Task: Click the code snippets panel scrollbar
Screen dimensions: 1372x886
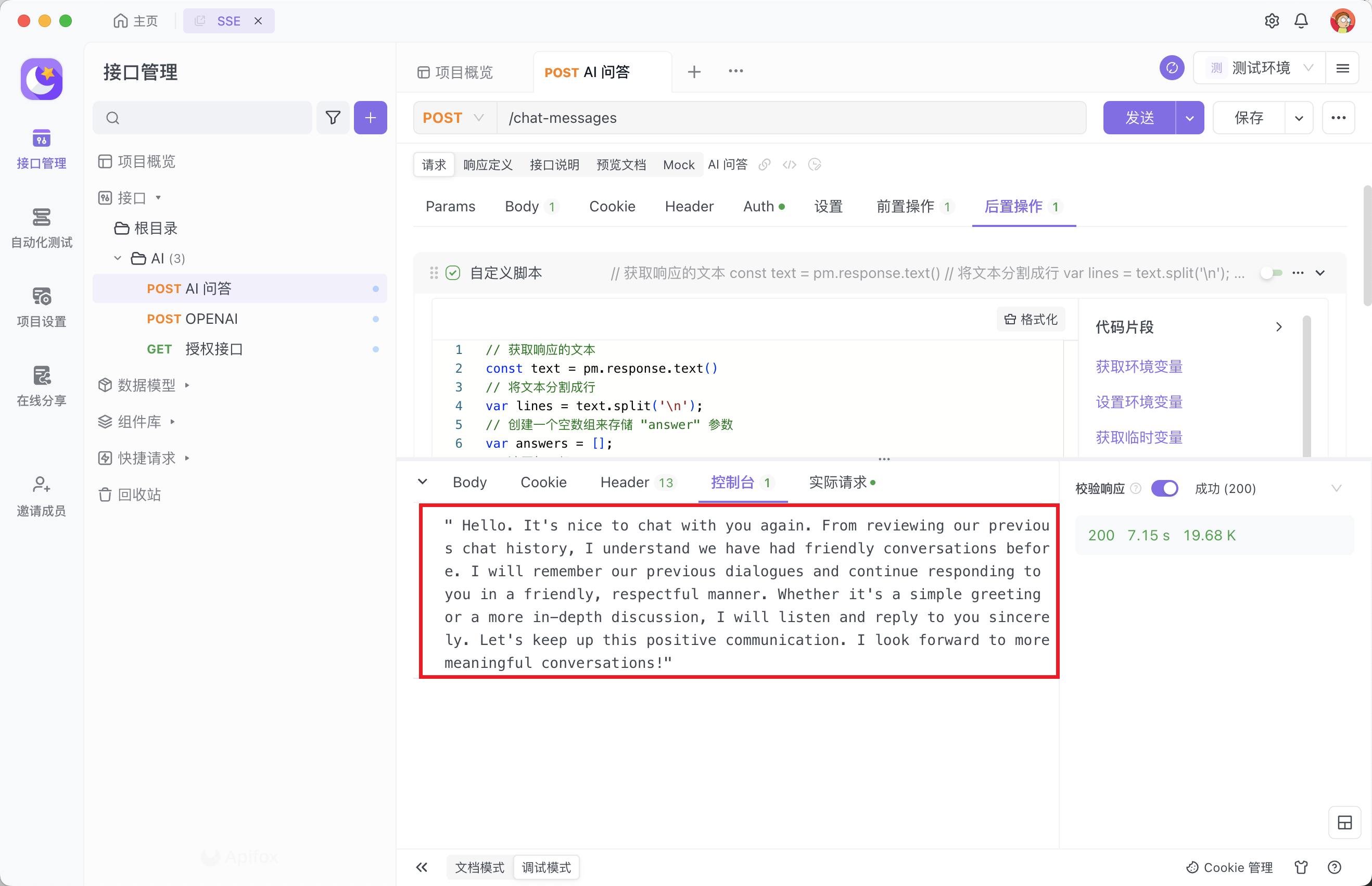Action: pos(1306,385)
